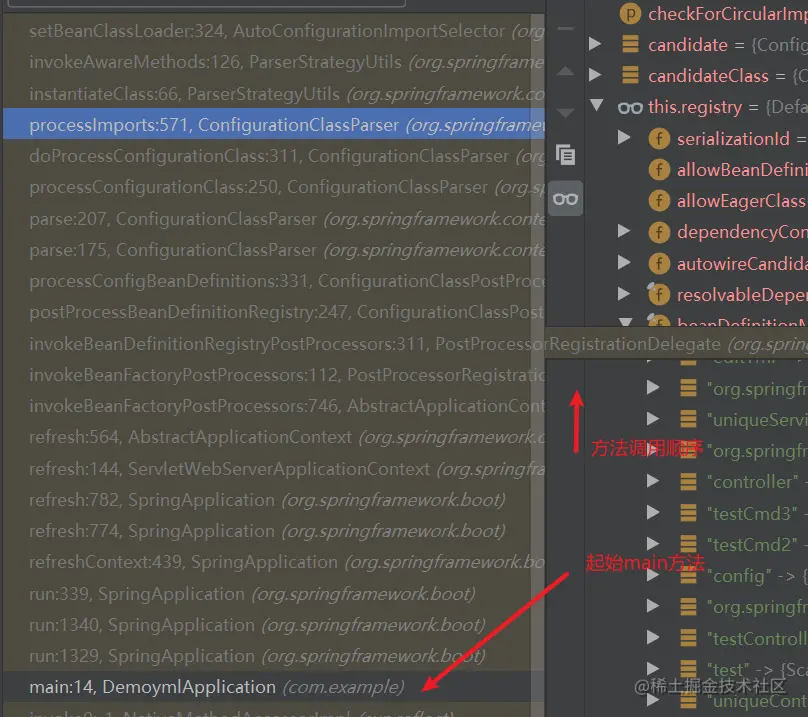This screenshot has width=808, height=717.
Task: Select the processConfigurationClass:250 frame
Action: [274, 188]
